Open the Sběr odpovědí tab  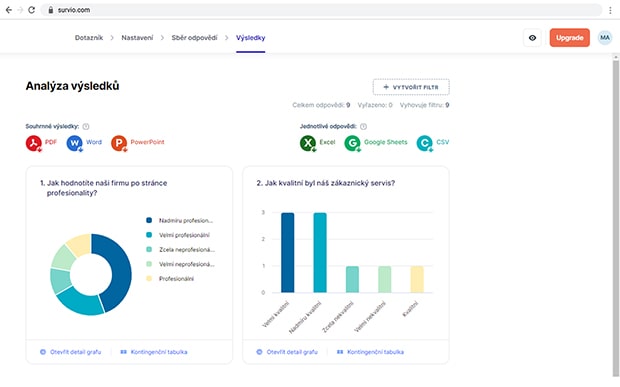pyautogui.click(x=195, y=38)
